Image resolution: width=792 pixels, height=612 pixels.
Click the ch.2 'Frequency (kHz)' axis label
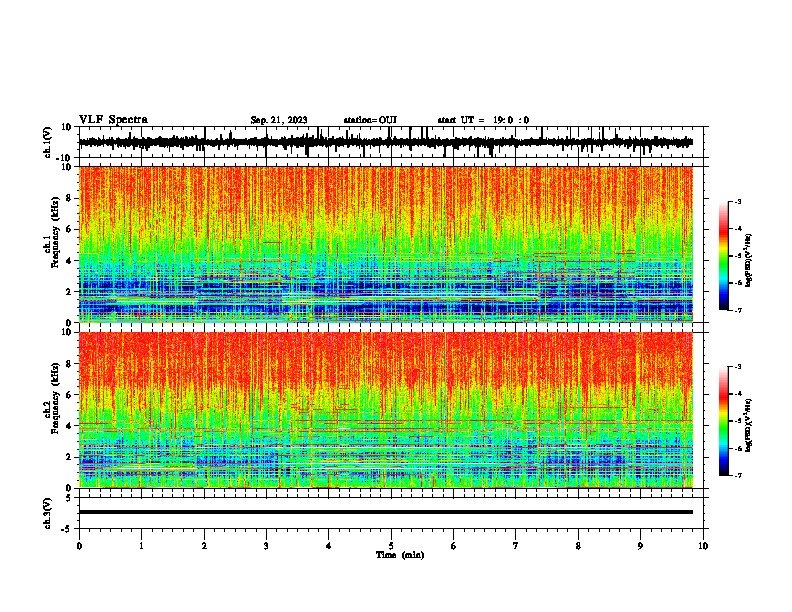coord(55,397)
